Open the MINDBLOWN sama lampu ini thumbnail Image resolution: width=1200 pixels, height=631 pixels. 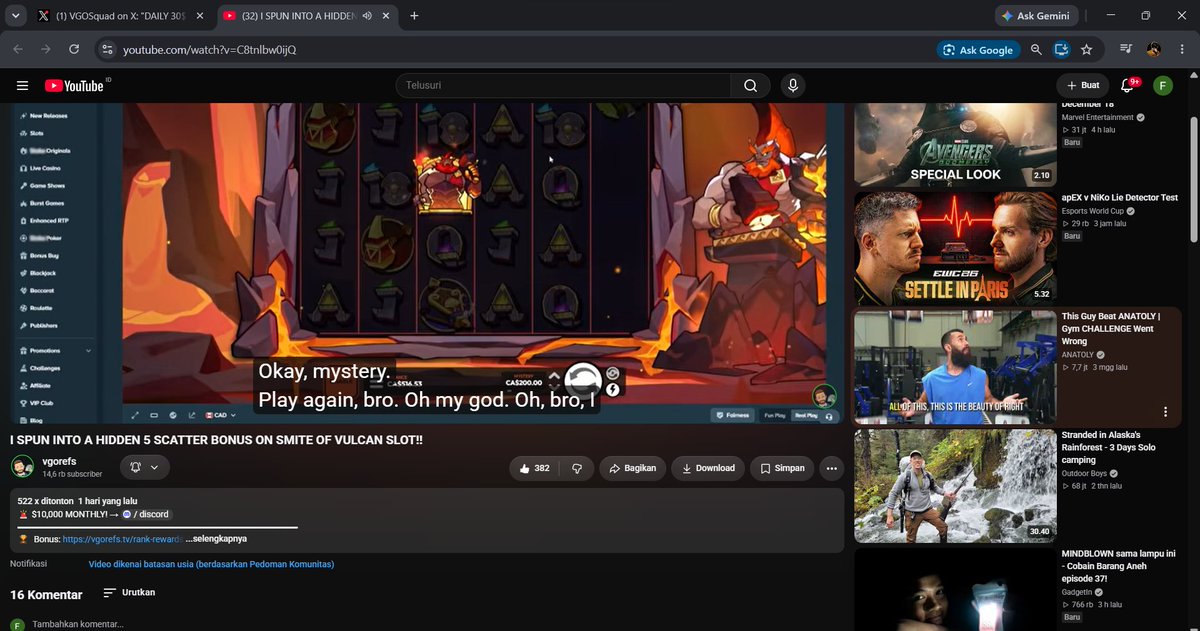coord(955,590)
